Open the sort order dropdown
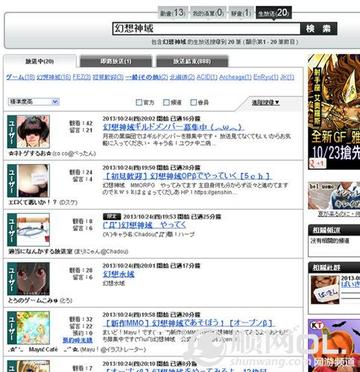 click(x=33, y=102)
